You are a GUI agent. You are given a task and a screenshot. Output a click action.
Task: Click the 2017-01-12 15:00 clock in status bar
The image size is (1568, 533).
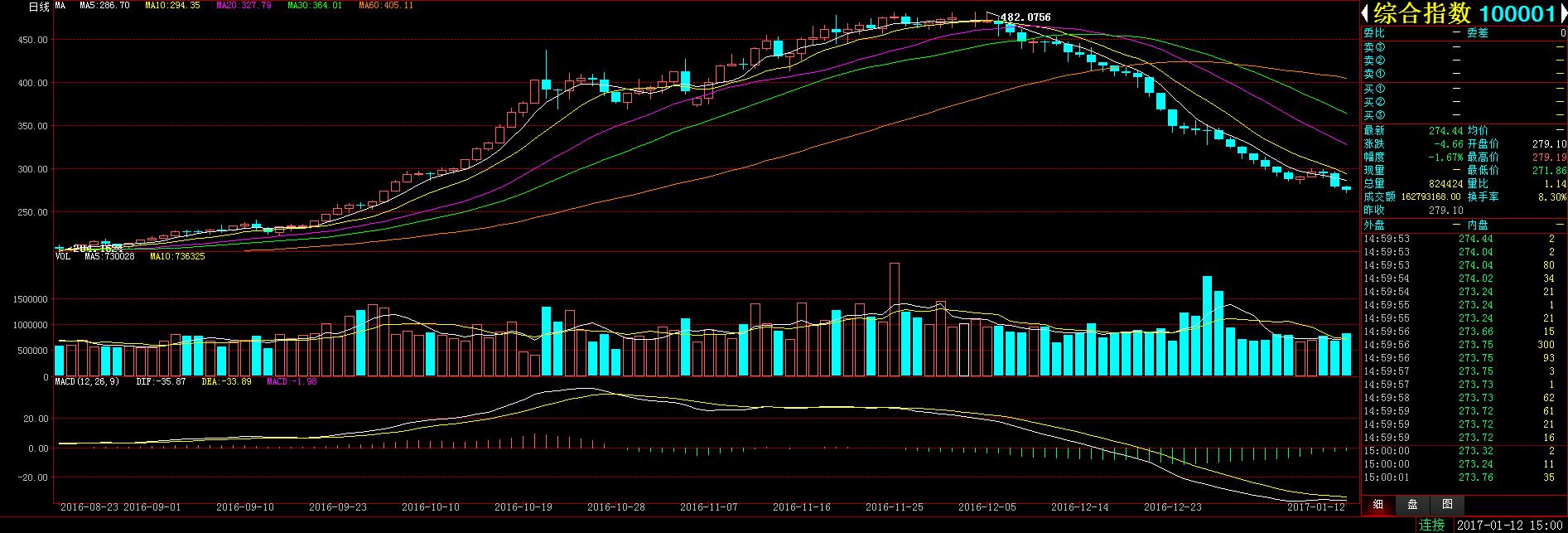[x=1509, y=525]
